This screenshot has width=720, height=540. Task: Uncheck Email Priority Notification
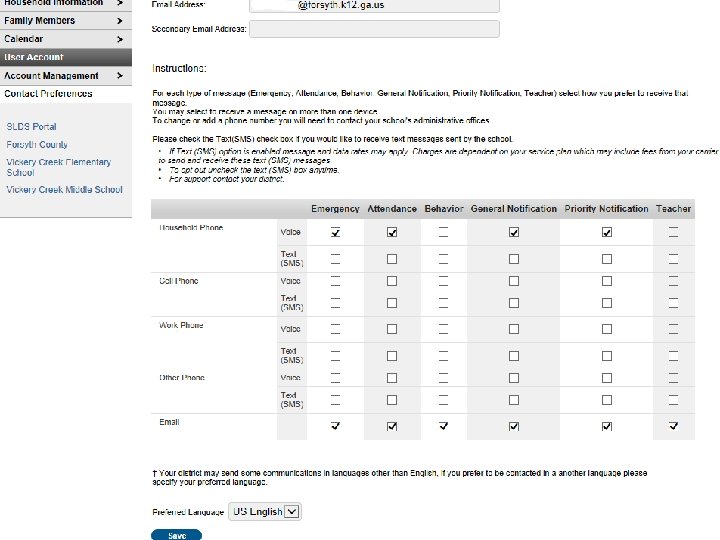coord(607,426)
